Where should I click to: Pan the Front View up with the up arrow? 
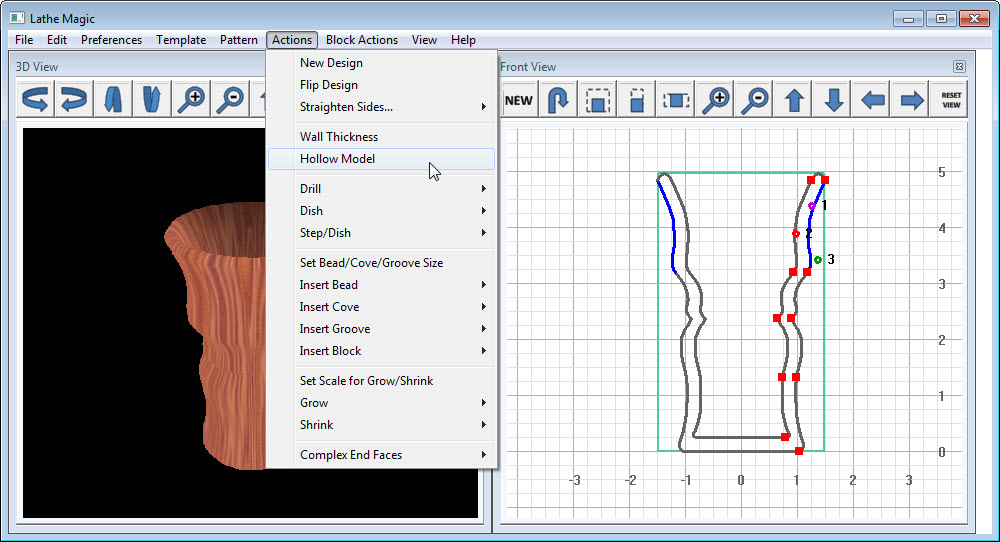[x=795, y=100]
